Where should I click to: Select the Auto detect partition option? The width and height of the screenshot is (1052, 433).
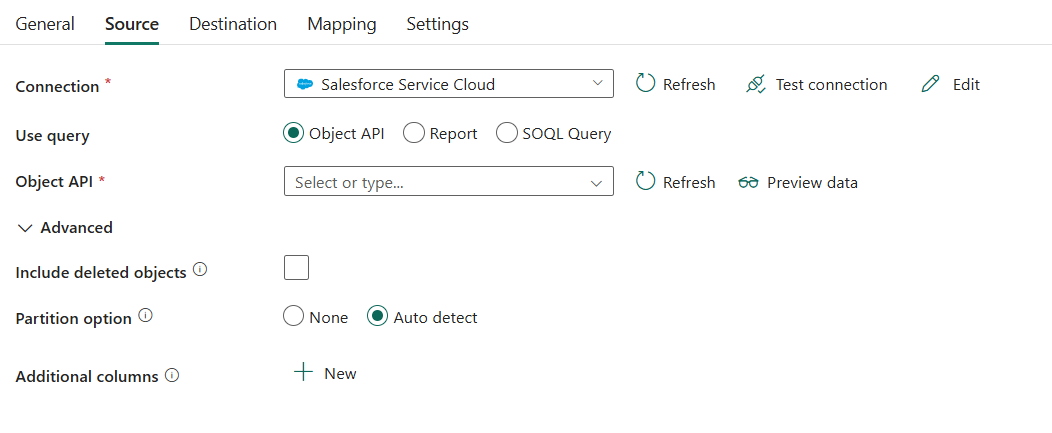[378, 317]
